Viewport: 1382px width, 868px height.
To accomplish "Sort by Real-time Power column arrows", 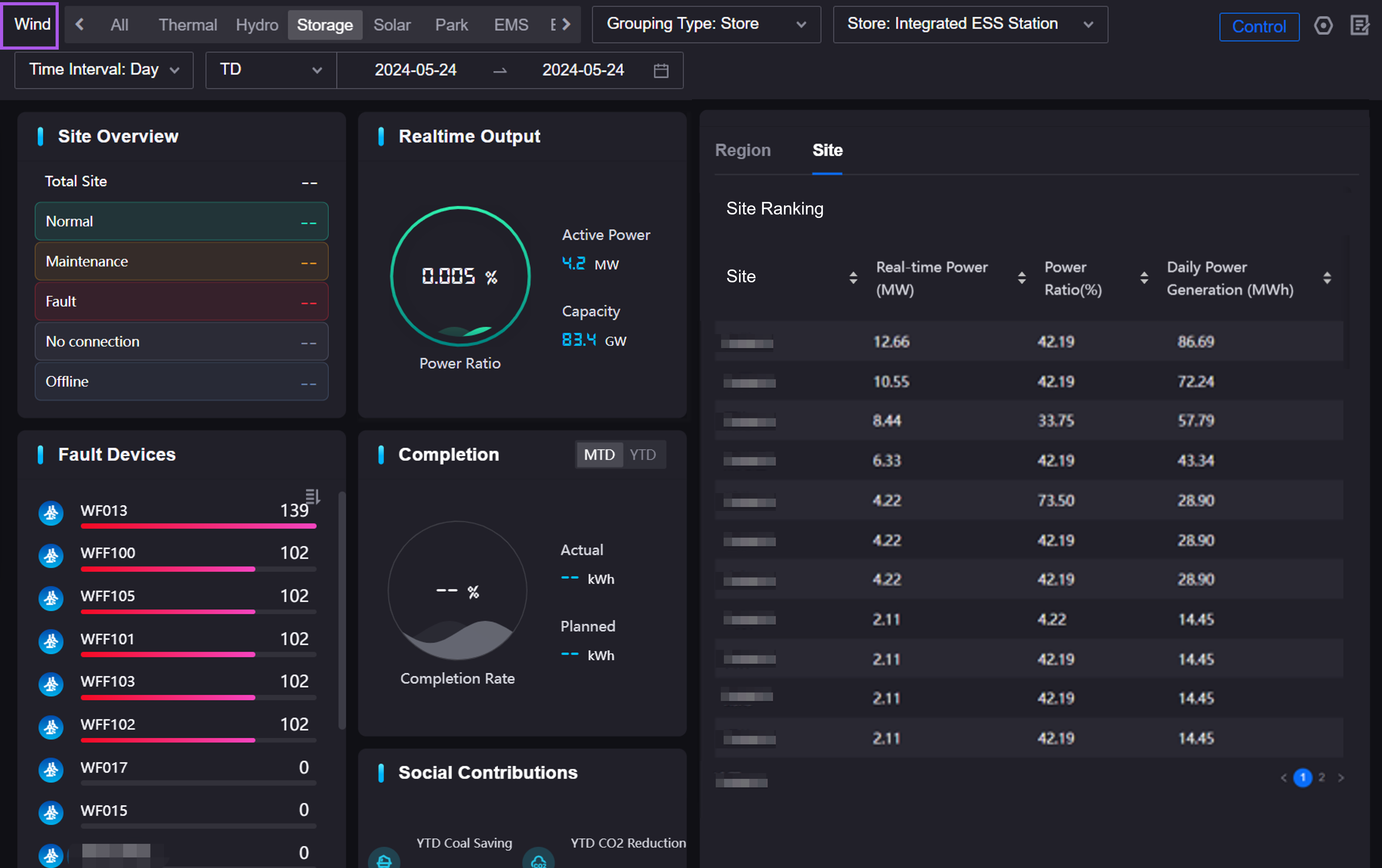I will [x=1021, y=278].
